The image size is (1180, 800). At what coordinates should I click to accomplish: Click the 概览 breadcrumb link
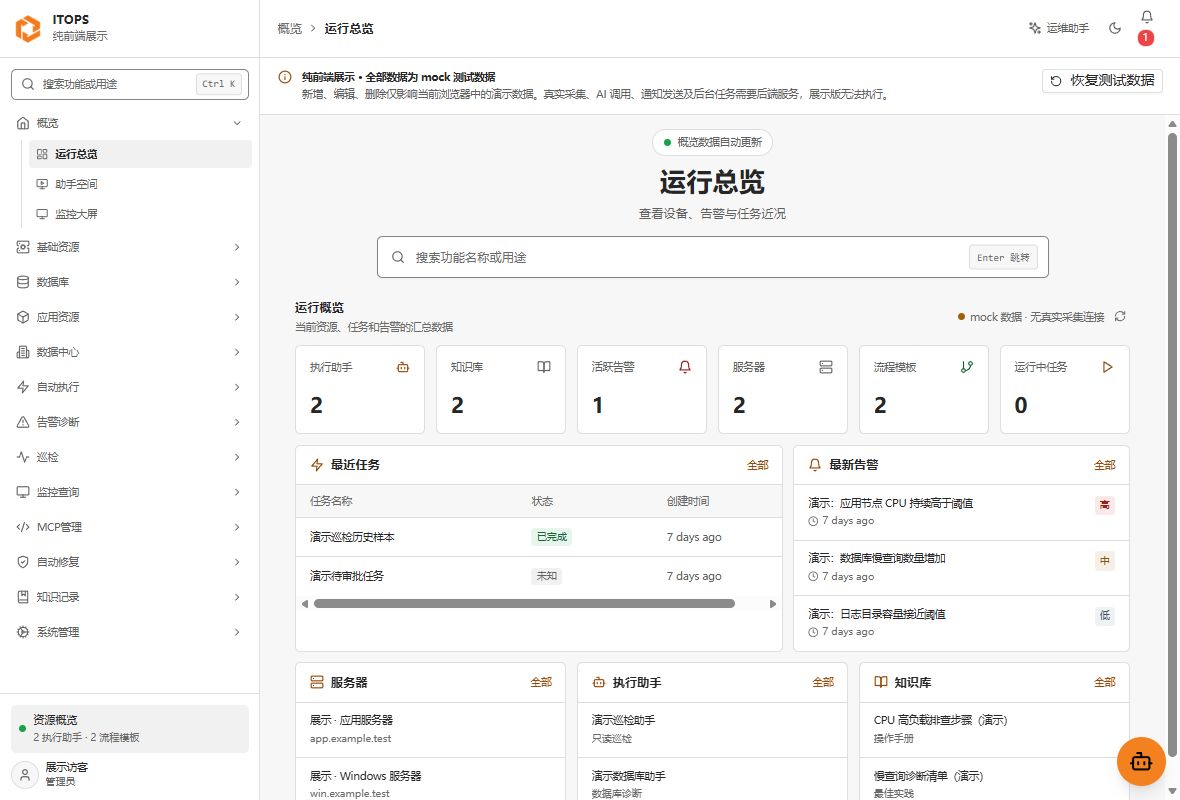tap(290, 29)
